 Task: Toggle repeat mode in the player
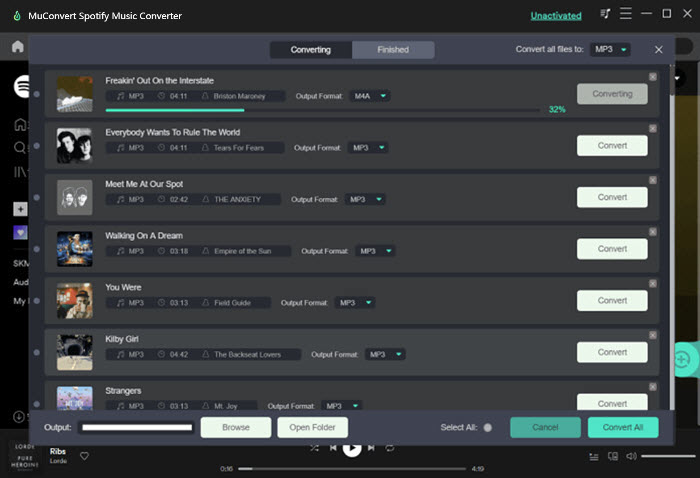coord(389,448)
